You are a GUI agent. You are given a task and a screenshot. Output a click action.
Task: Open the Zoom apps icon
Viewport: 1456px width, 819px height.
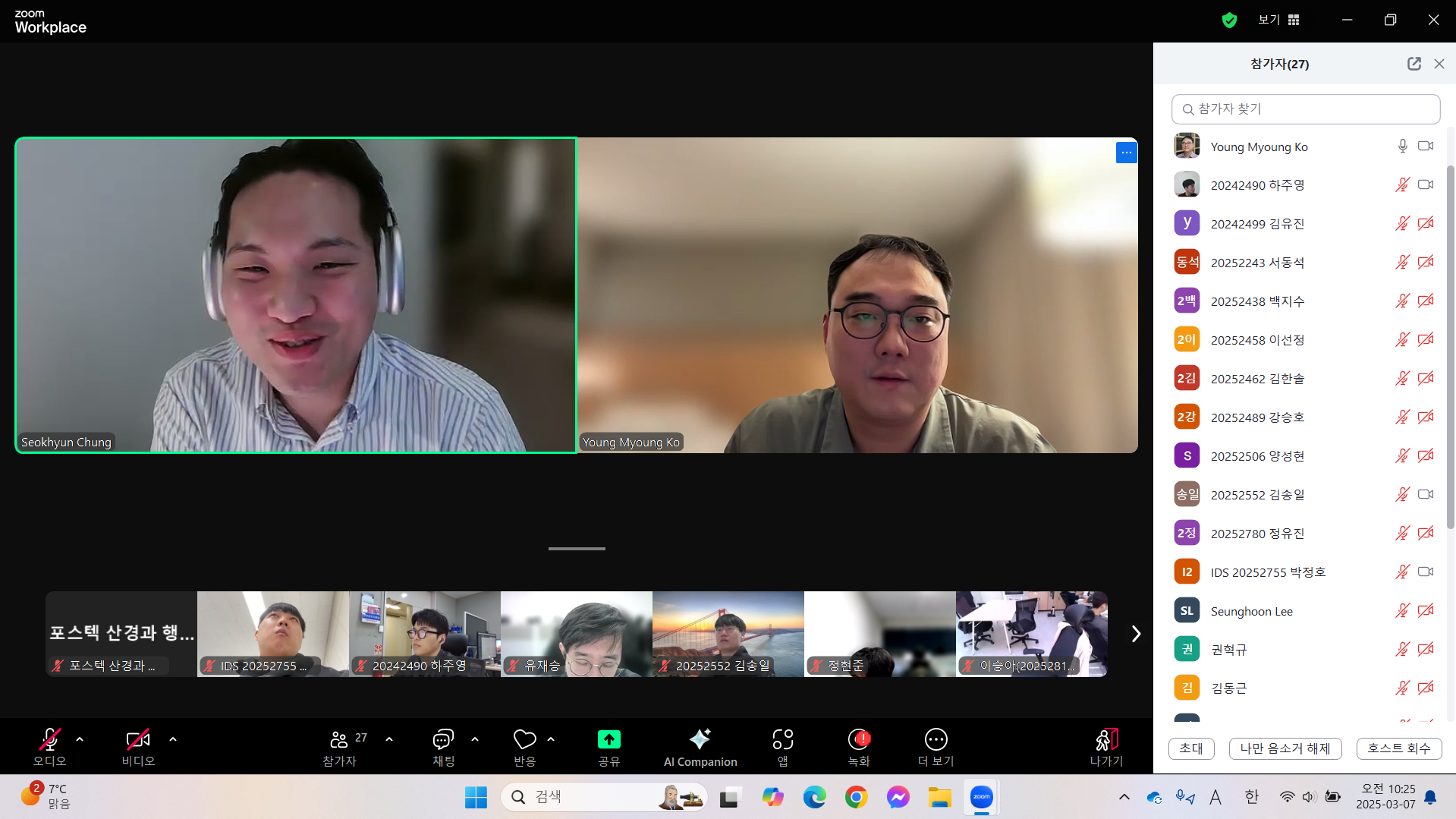coord(782,739)
